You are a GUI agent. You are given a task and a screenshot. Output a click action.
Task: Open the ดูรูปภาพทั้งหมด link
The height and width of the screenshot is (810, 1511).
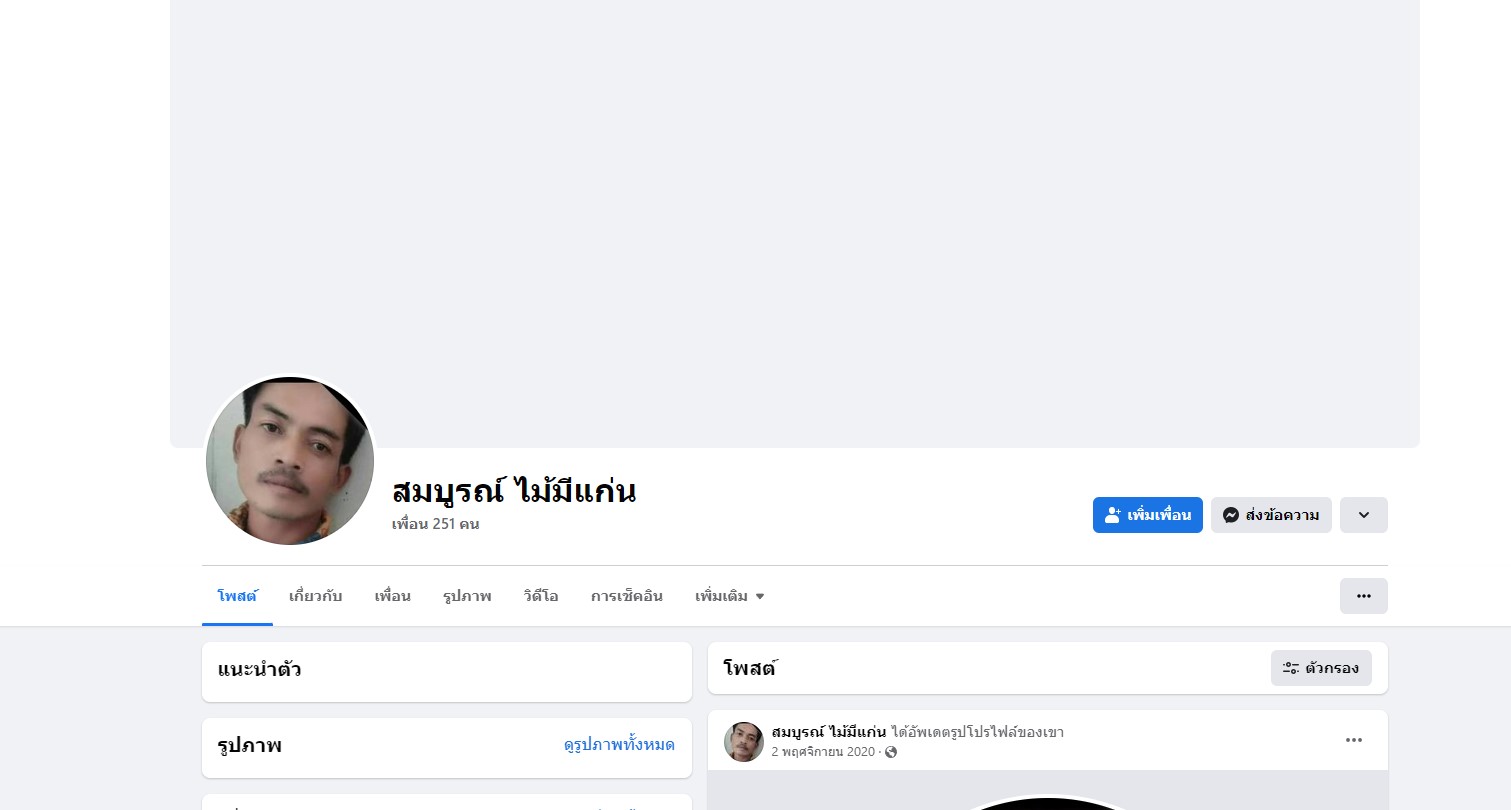coord(619,744)
